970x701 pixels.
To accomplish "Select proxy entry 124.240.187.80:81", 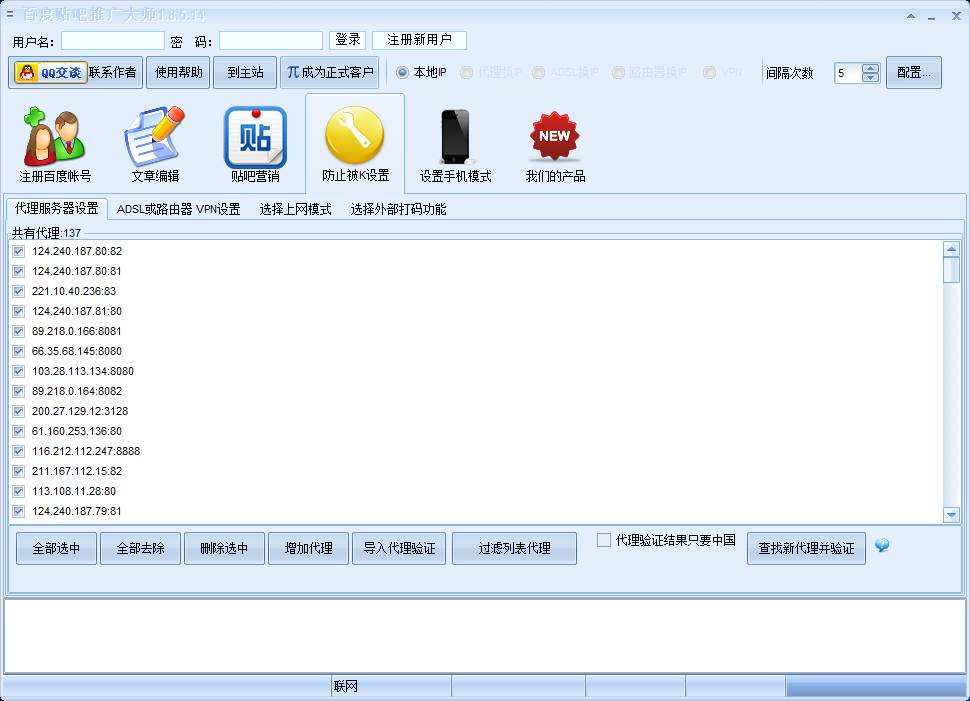I will (77, 271).
